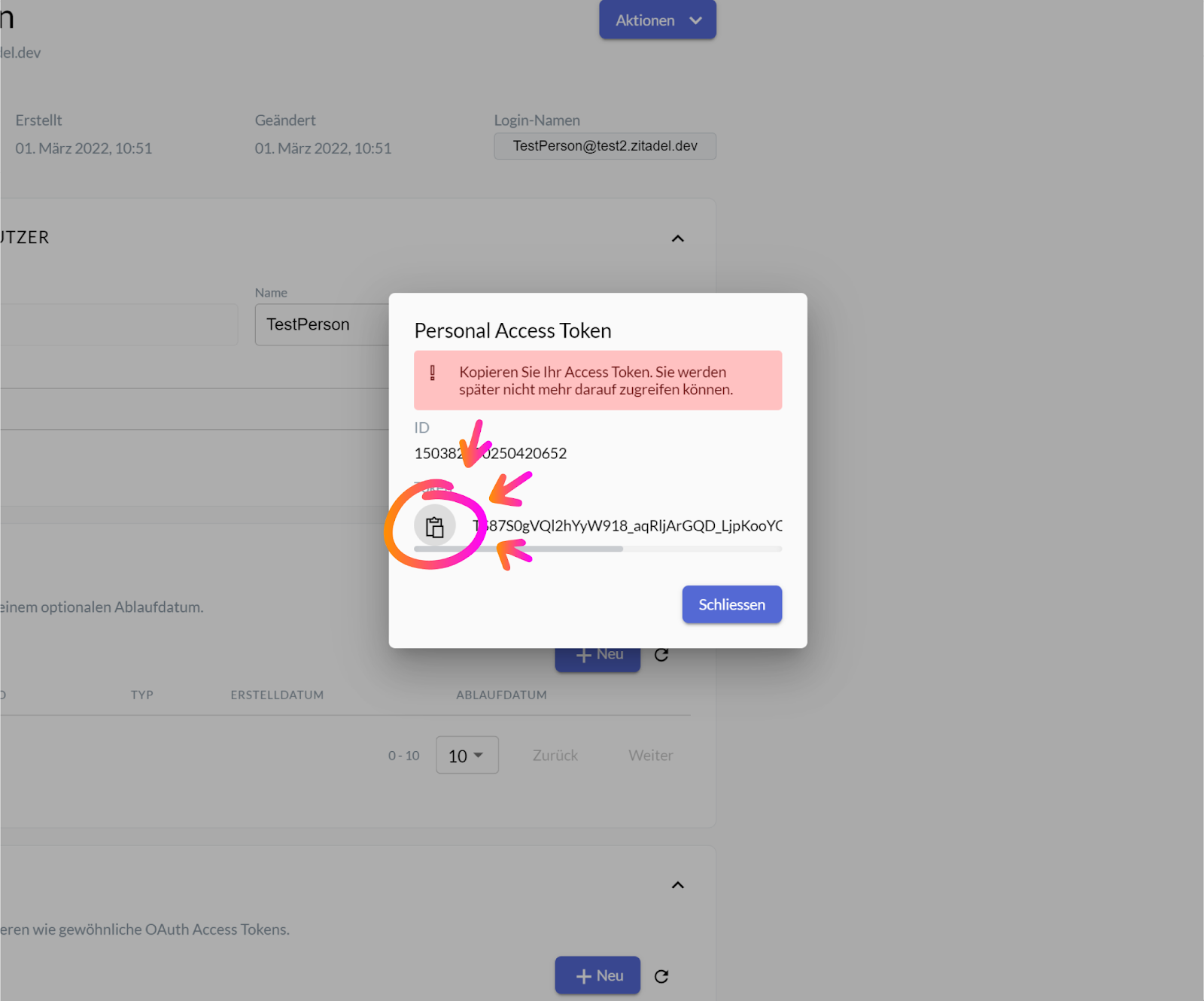Click the Neu button behind the dialog
The height and width of the screenshot is (1001, 1204).
(x=598, y=659)
